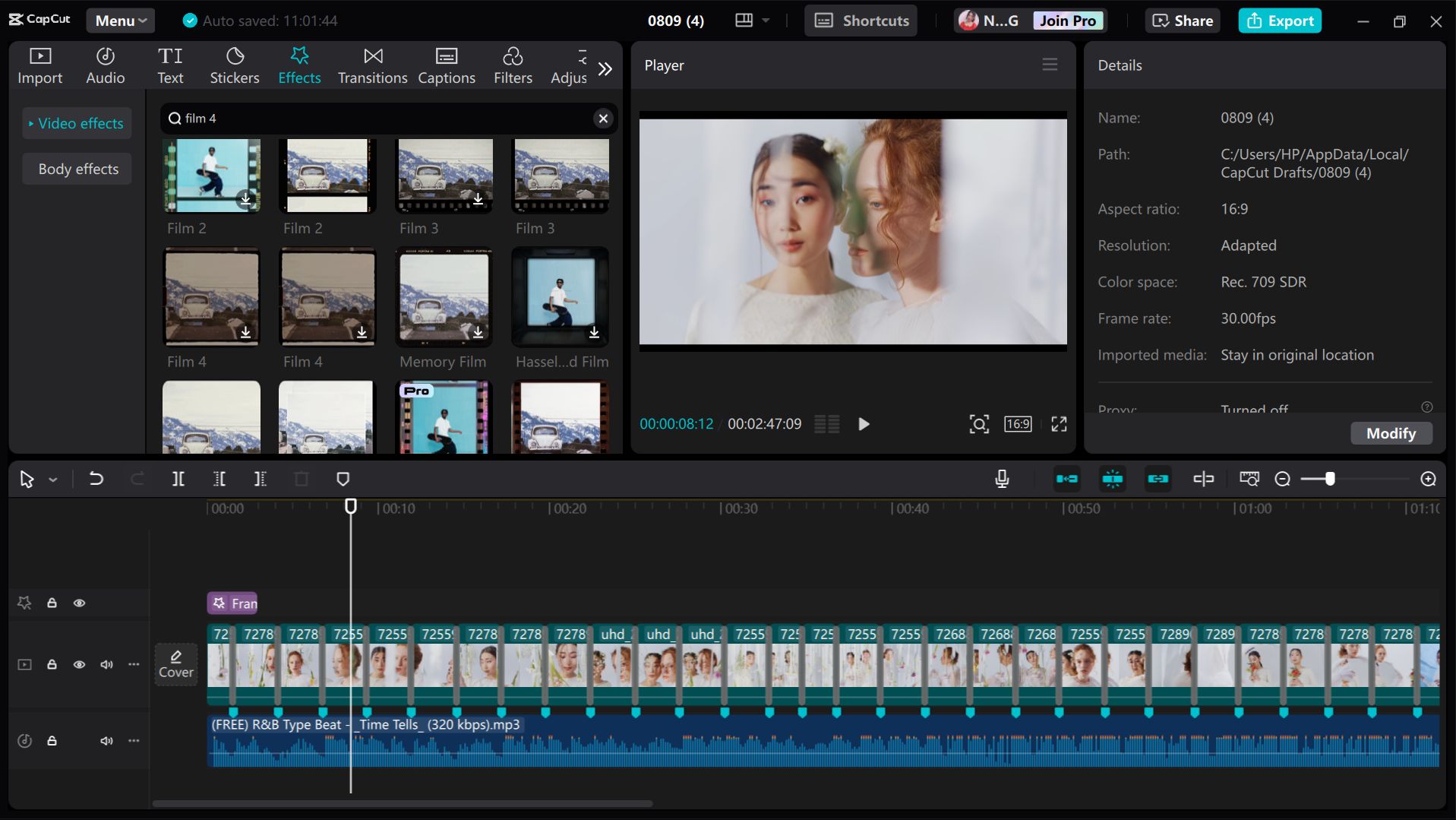Viewport: 1456px width, 820px height.
Task: Click the Modify button in Details
Action: 1391,433
